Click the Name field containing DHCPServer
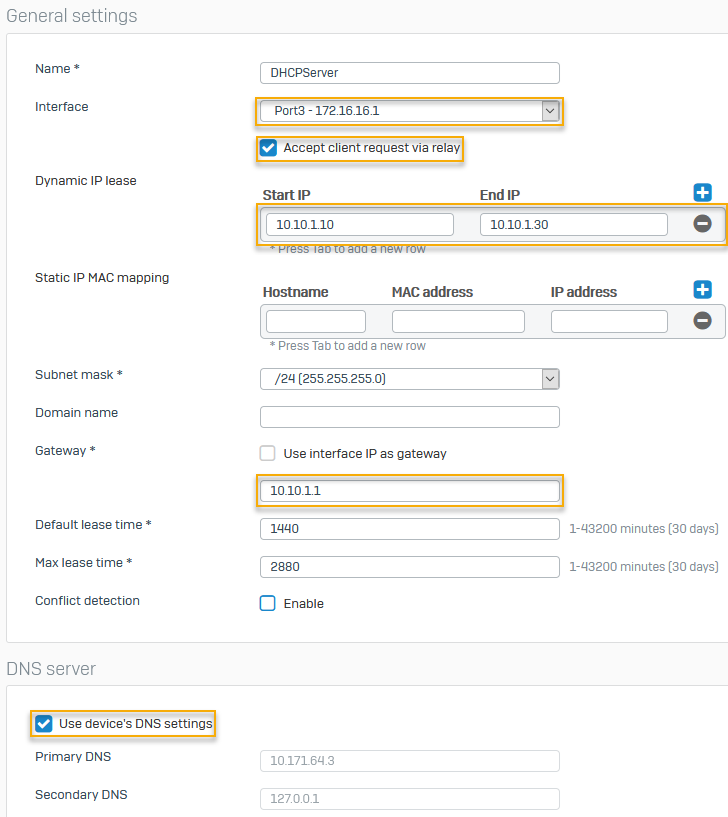This screenshot has width=728, height=817. (409, 72)
